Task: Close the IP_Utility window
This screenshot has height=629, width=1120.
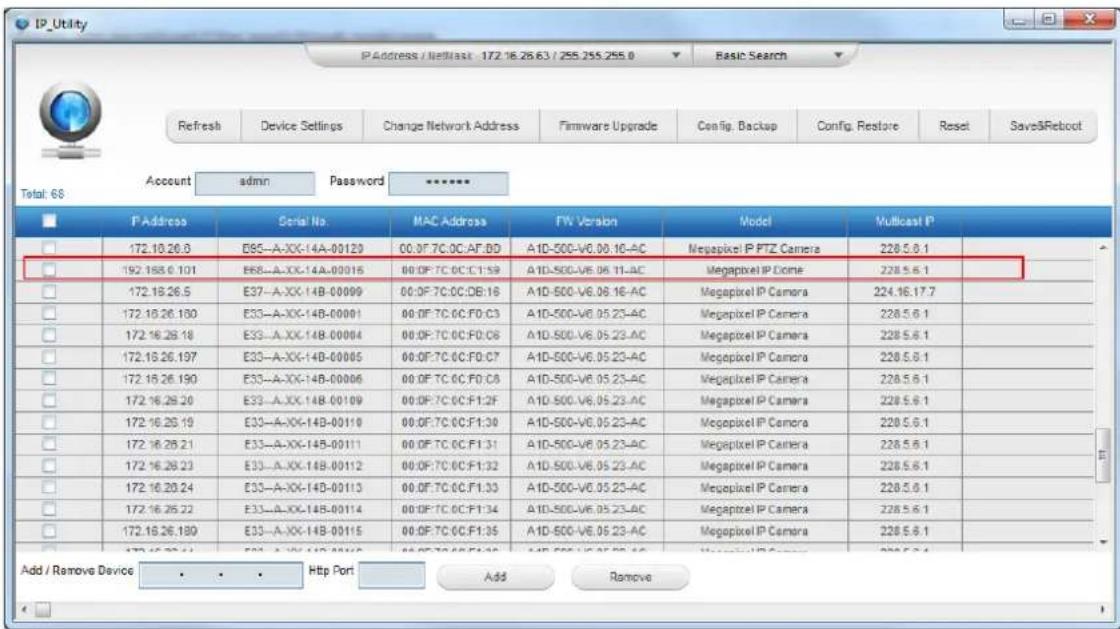Action: tap(1087, 20)
